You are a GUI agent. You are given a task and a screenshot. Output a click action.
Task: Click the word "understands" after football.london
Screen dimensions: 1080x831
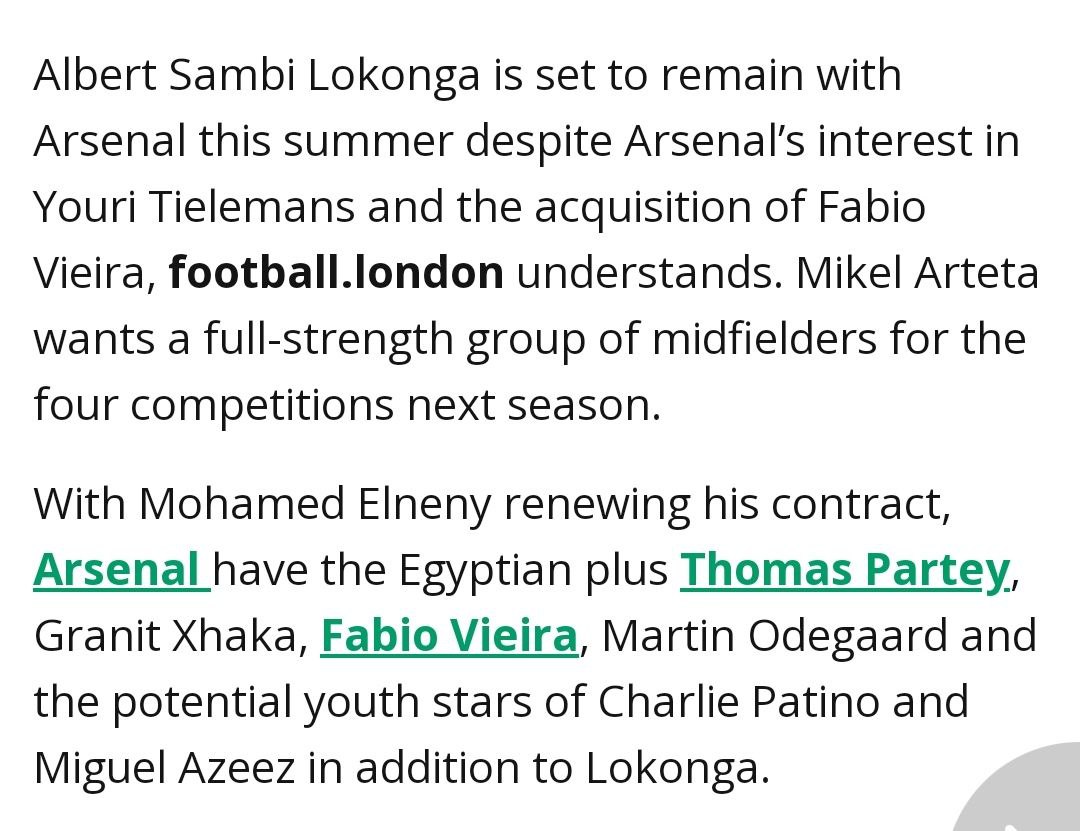(649, 273)
